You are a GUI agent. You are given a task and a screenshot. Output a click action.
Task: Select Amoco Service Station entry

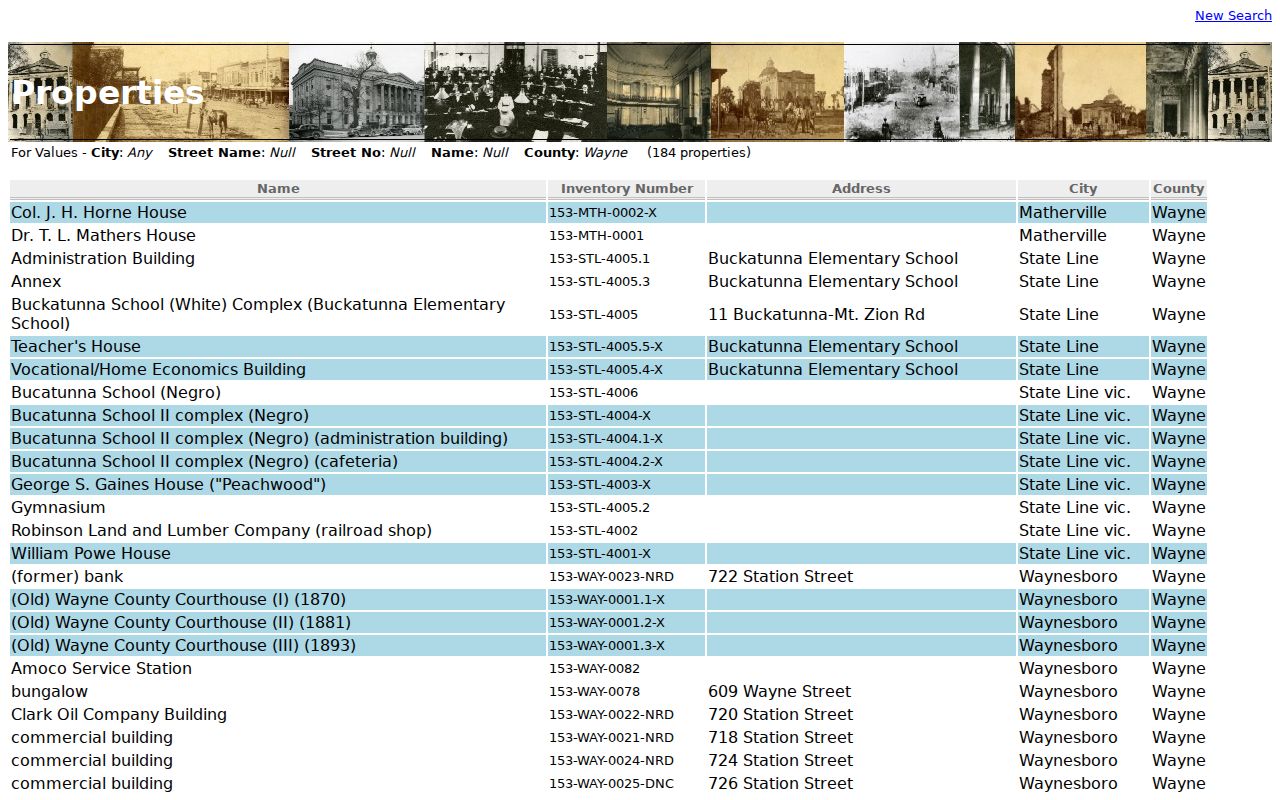(x=101, y=668)
